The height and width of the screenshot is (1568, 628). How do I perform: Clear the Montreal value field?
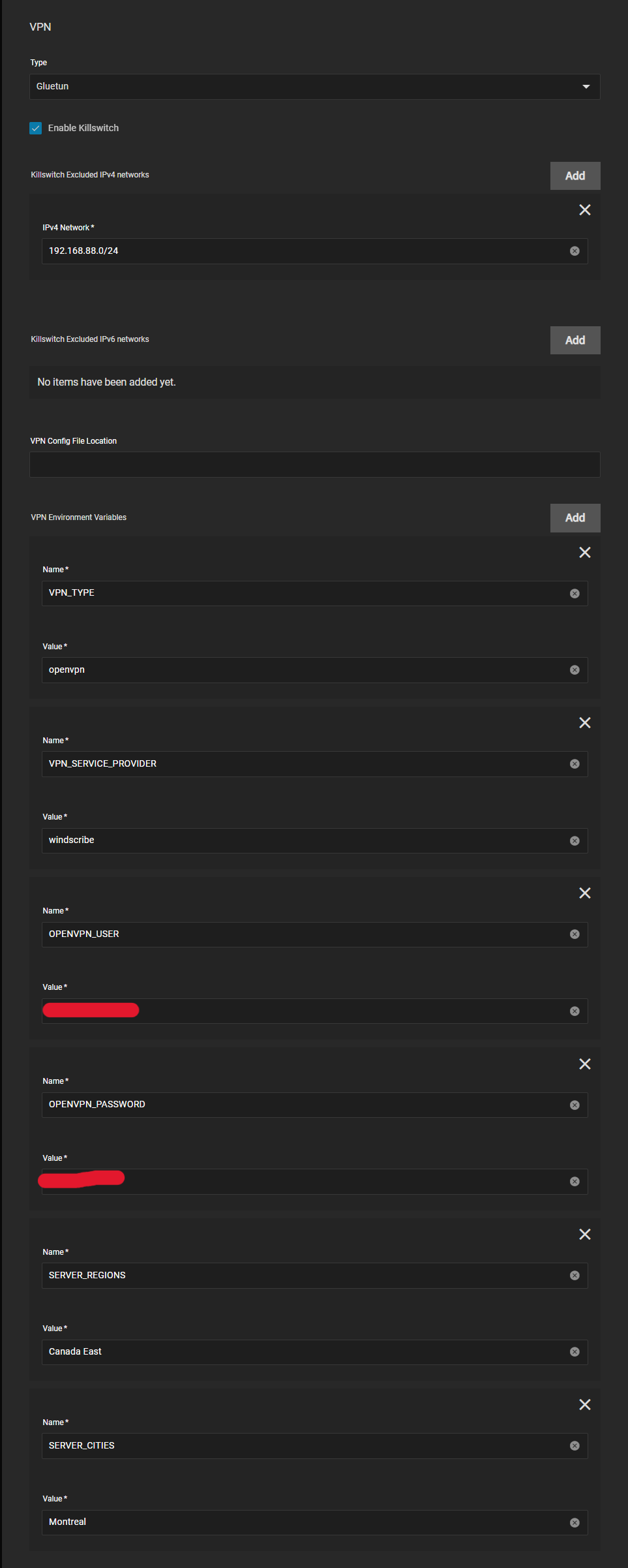tap(575, 1522)
